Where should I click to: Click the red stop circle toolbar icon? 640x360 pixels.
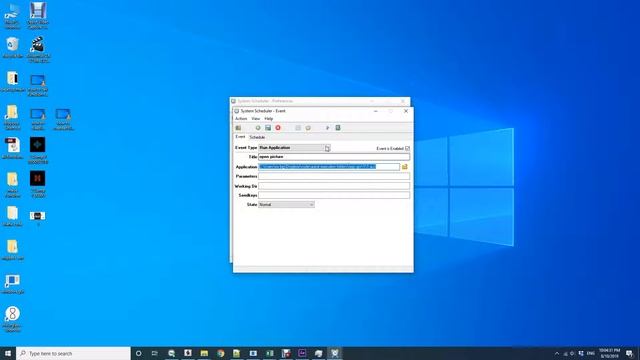click(x=278, y=128)
